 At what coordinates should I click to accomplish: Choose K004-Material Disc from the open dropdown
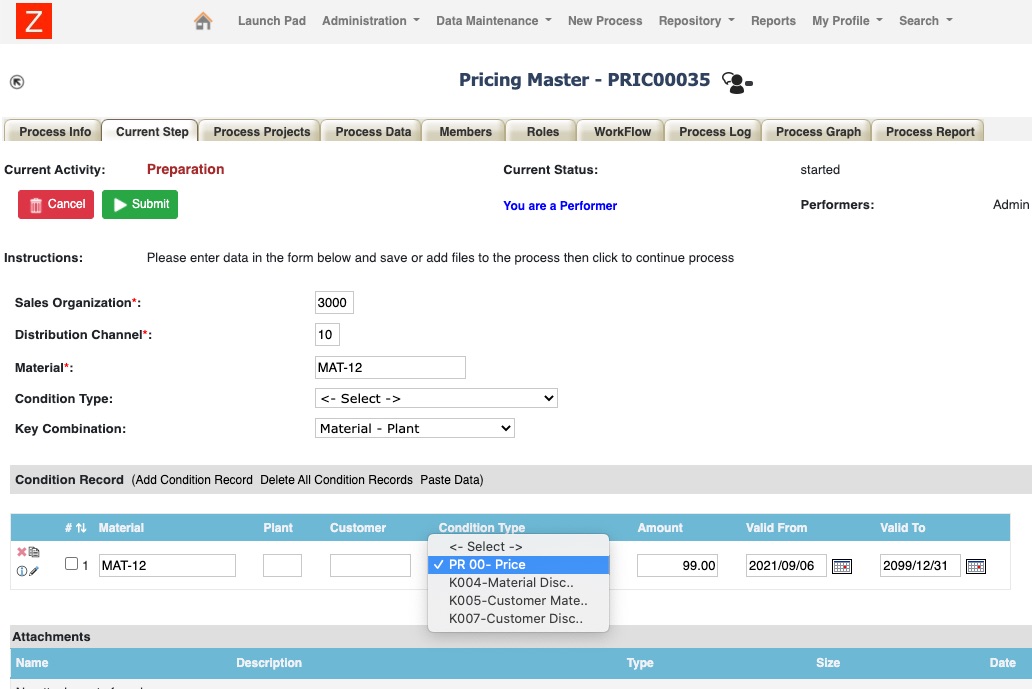point(512,582)
